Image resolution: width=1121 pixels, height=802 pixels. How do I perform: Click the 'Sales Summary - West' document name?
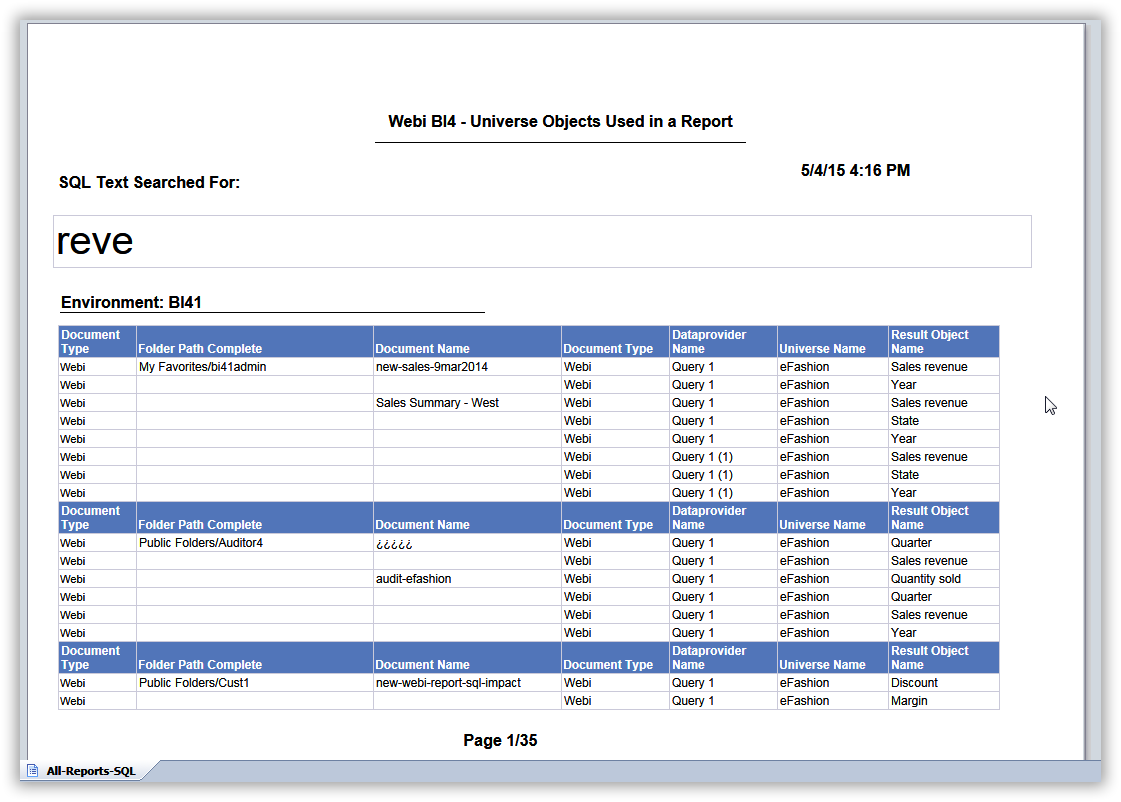[x=438, y=403]
